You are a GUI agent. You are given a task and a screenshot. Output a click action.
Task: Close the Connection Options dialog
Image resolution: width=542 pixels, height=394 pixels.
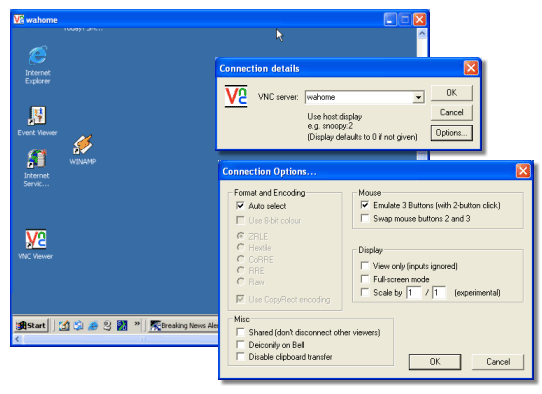[x=523, y=171]
